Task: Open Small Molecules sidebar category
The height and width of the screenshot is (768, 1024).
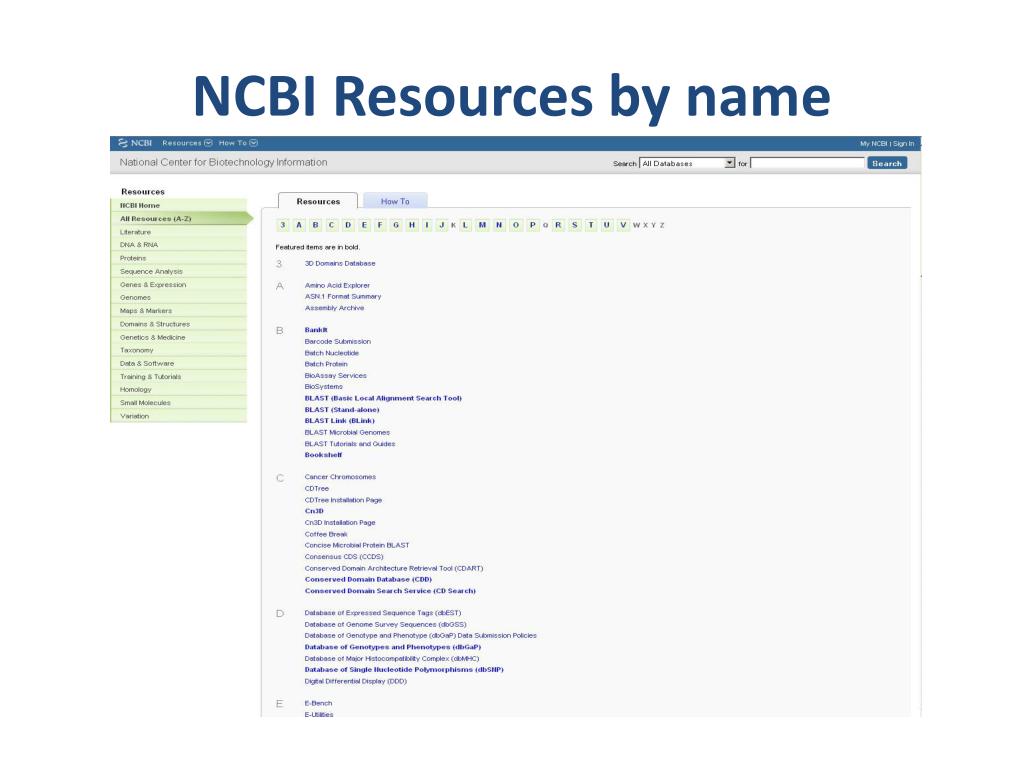Action: (x=179, y=403)
